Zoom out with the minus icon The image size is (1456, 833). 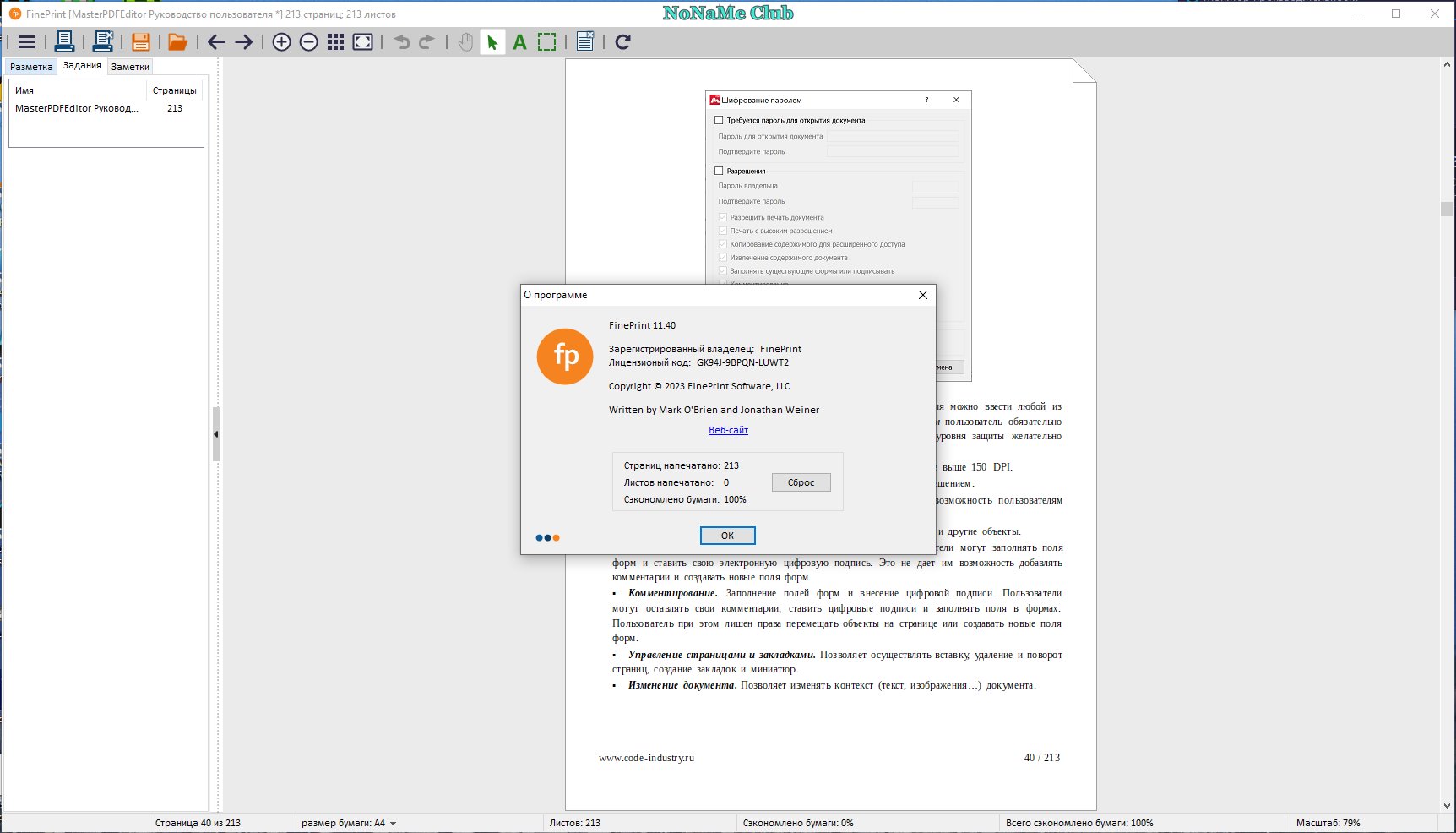pyautogui.click(x=309, y=42)
